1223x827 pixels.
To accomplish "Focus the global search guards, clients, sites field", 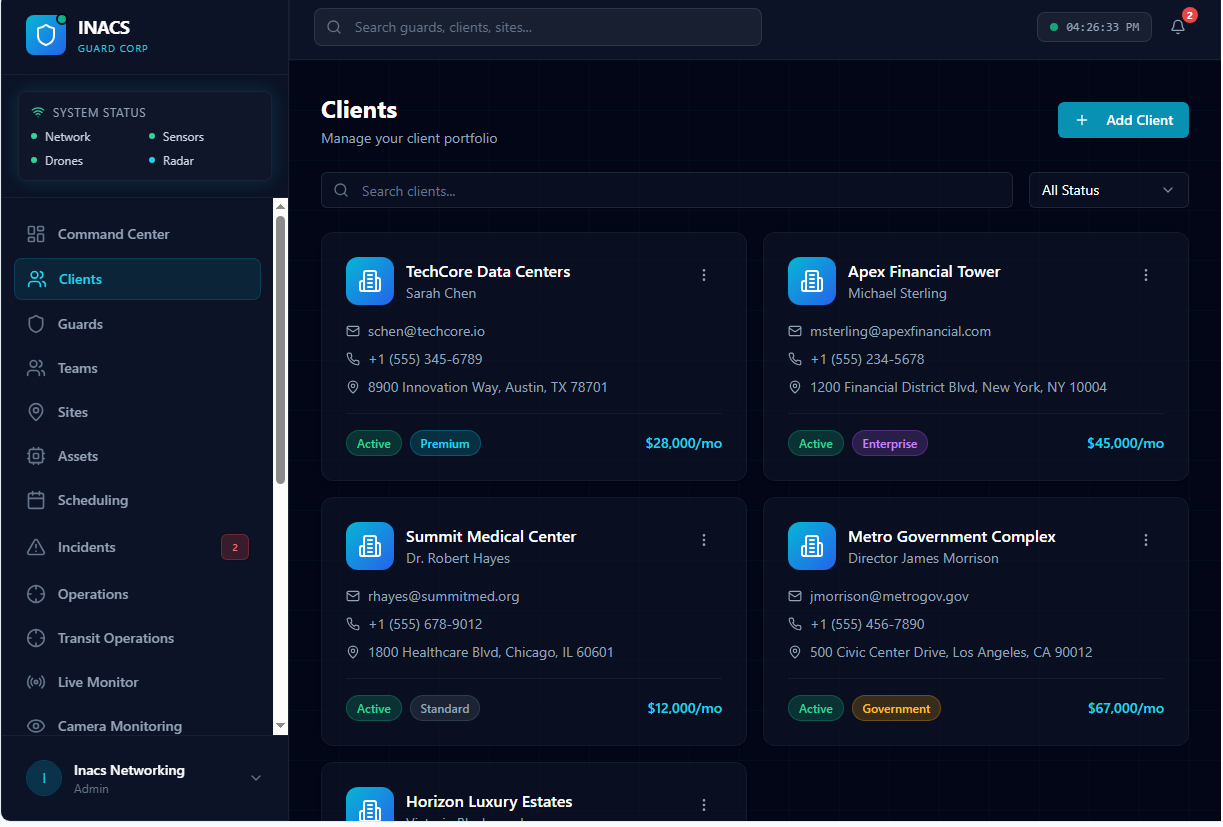I will (538, 27).
